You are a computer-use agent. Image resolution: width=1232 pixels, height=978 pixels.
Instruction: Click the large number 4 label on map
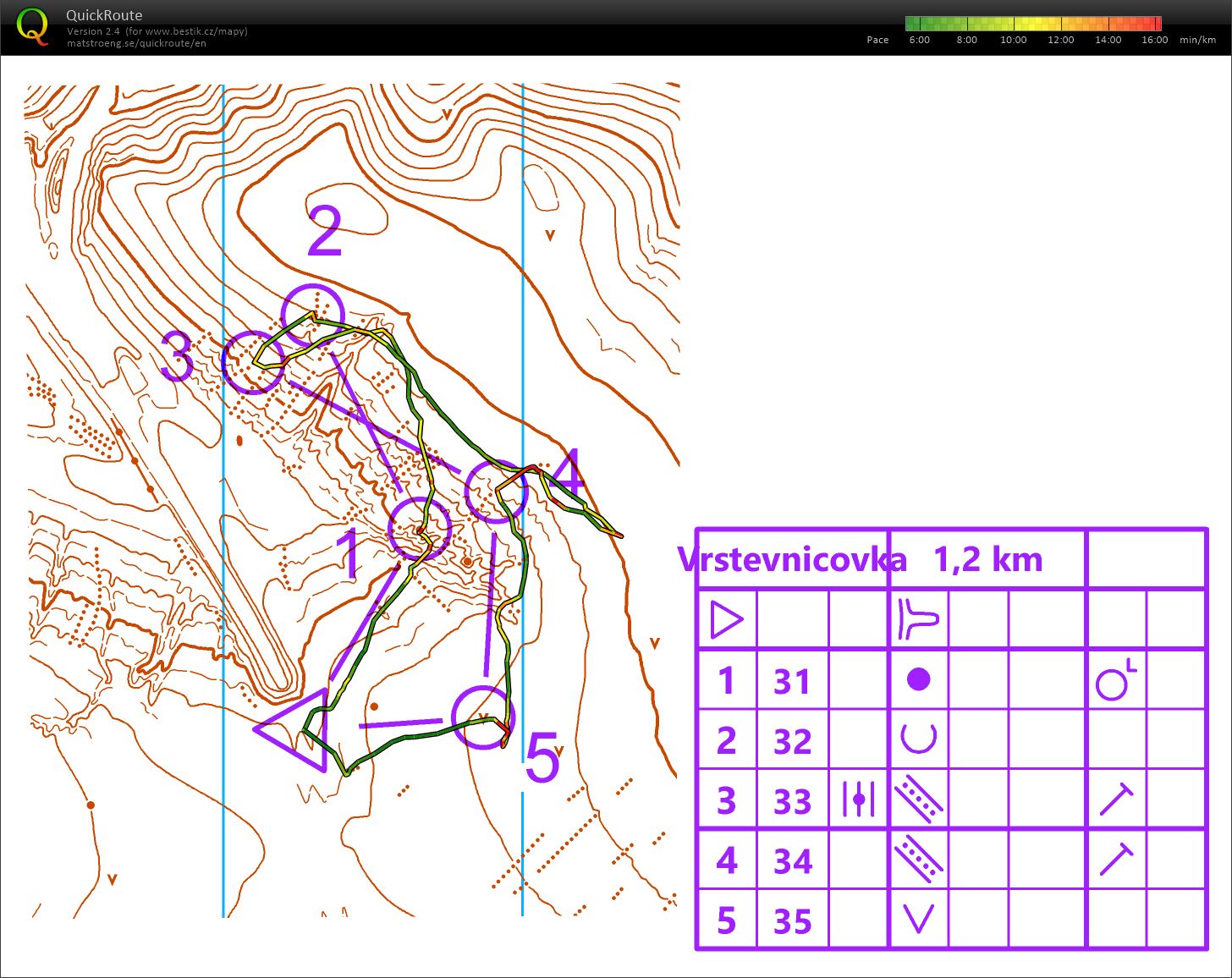click(x=568, y=472)
